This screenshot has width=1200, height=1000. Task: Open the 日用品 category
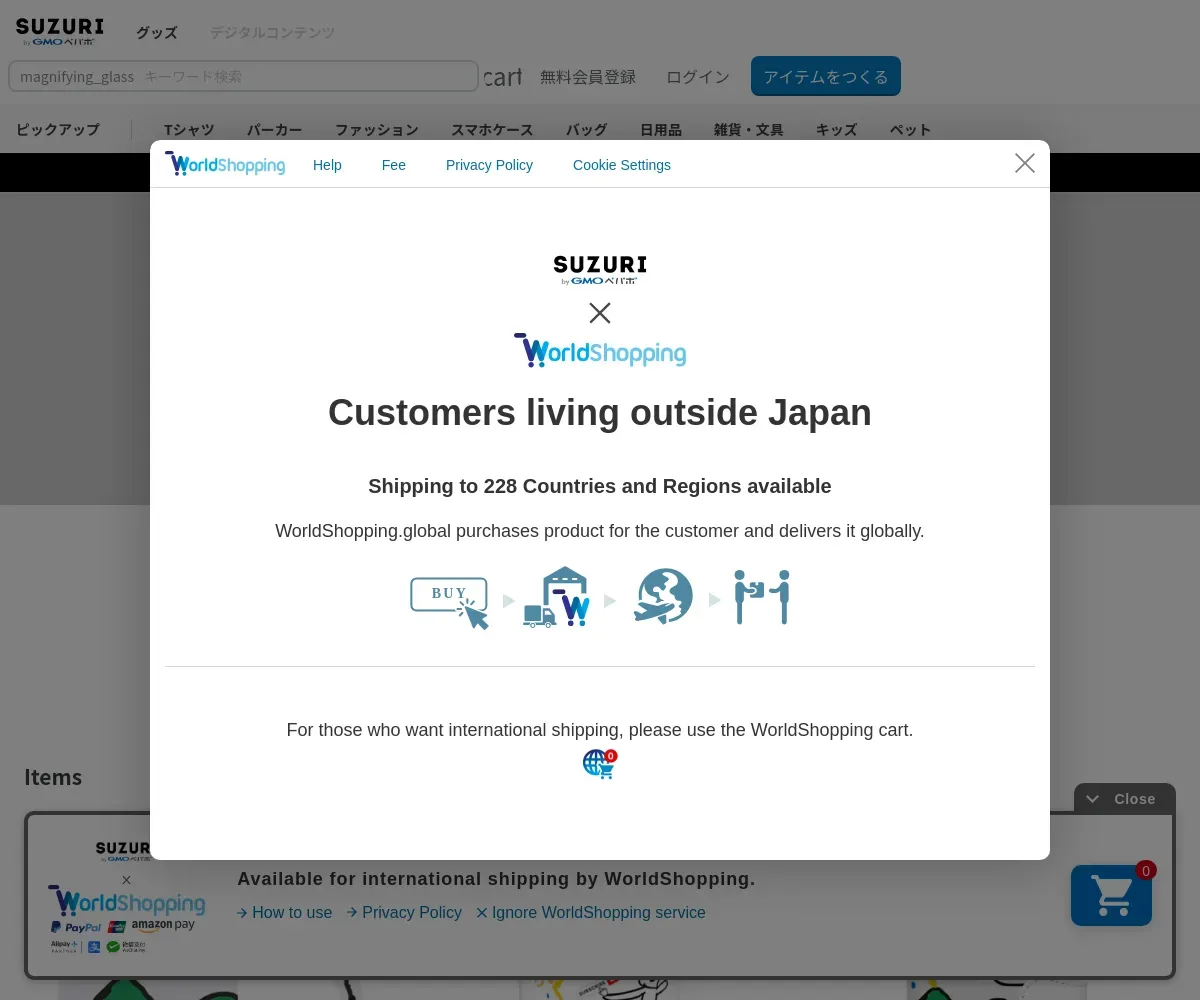click(661, 129)
